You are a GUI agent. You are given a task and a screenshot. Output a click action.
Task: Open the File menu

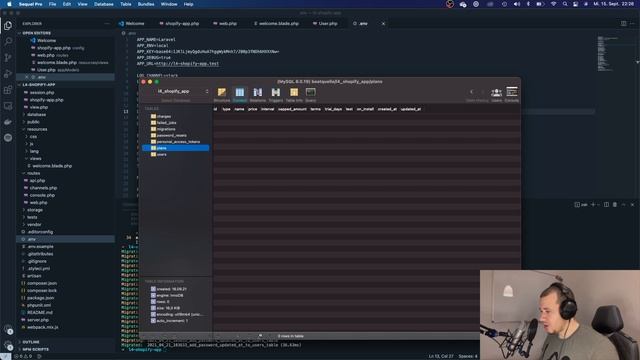(53, 4)
